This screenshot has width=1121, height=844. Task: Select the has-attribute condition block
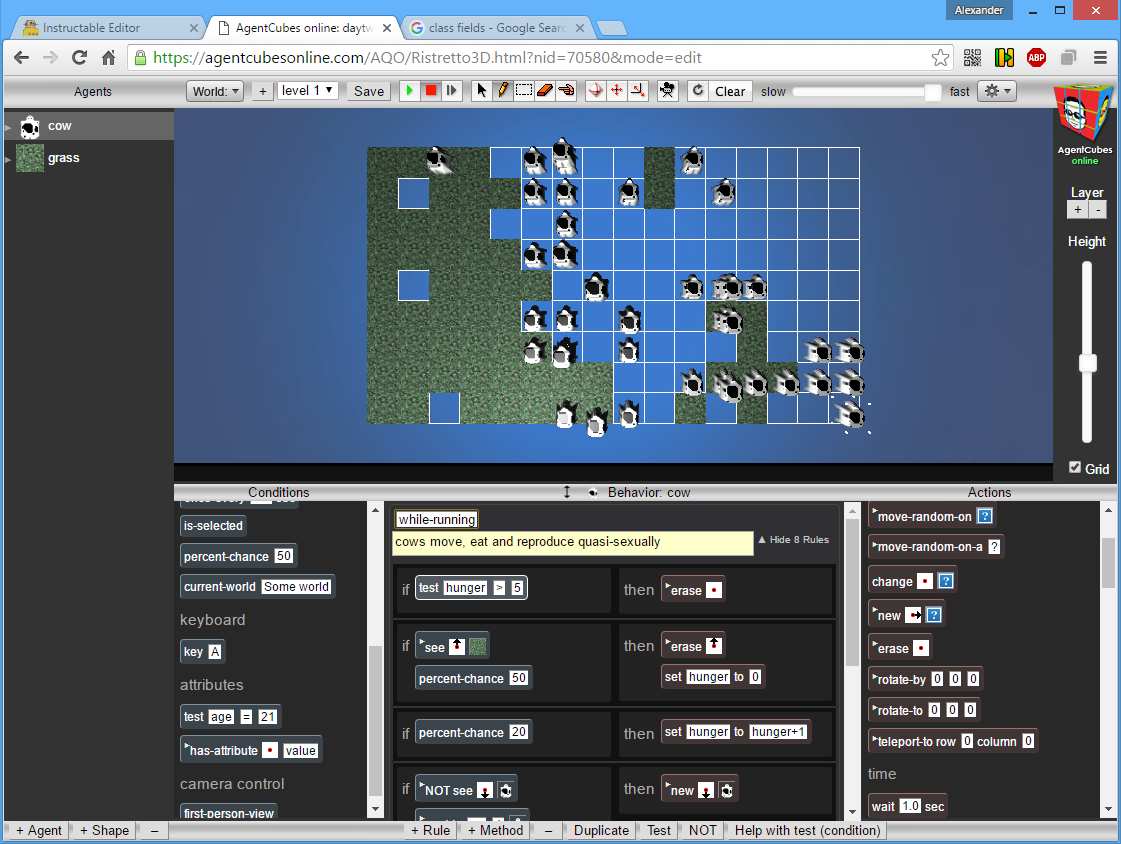coord(251,750)
